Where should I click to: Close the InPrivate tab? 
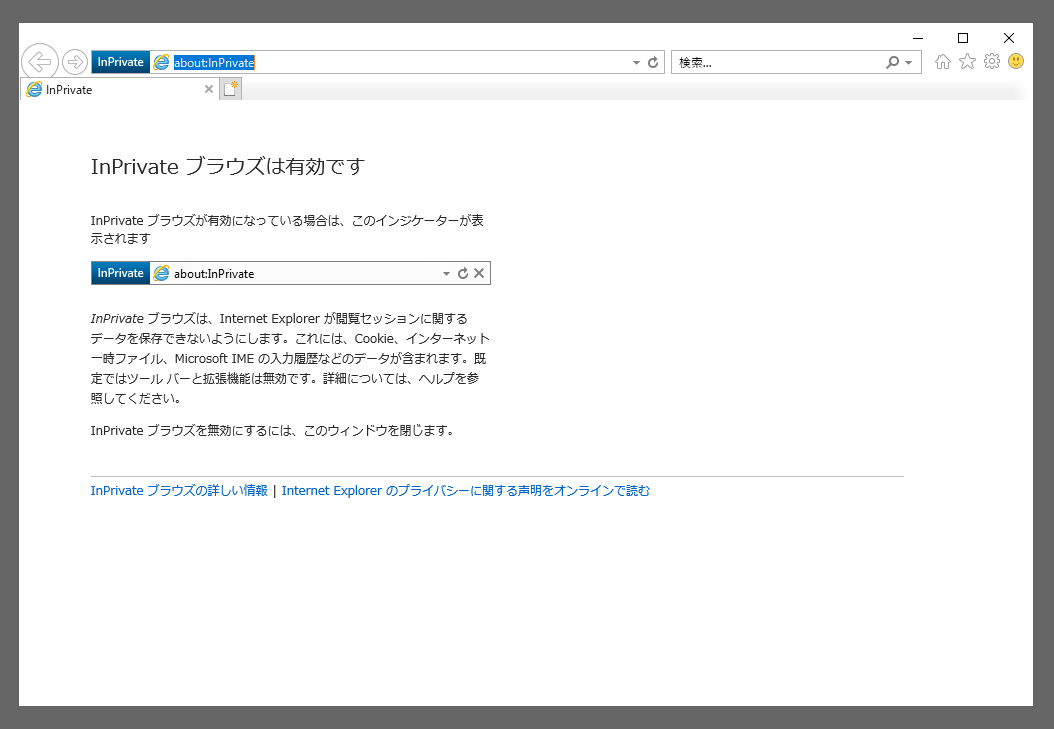[x=209, y=89]
